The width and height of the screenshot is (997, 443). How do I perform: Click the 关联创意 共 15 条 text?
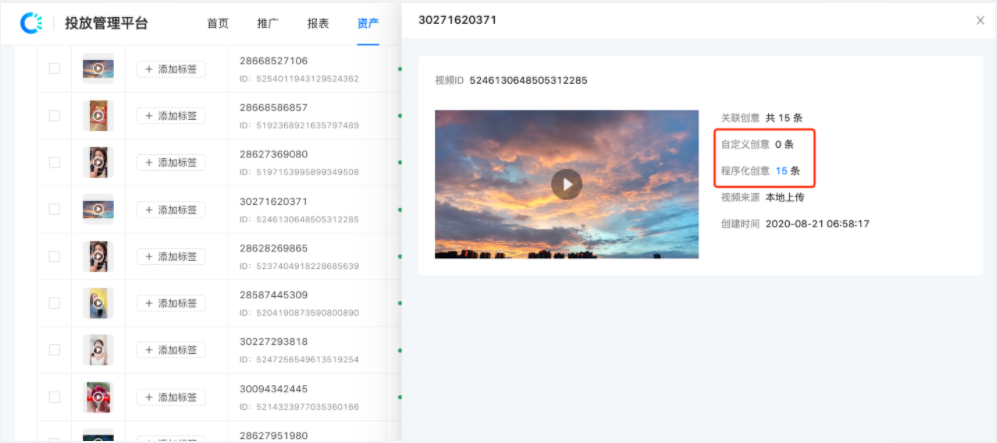[762, 118]
